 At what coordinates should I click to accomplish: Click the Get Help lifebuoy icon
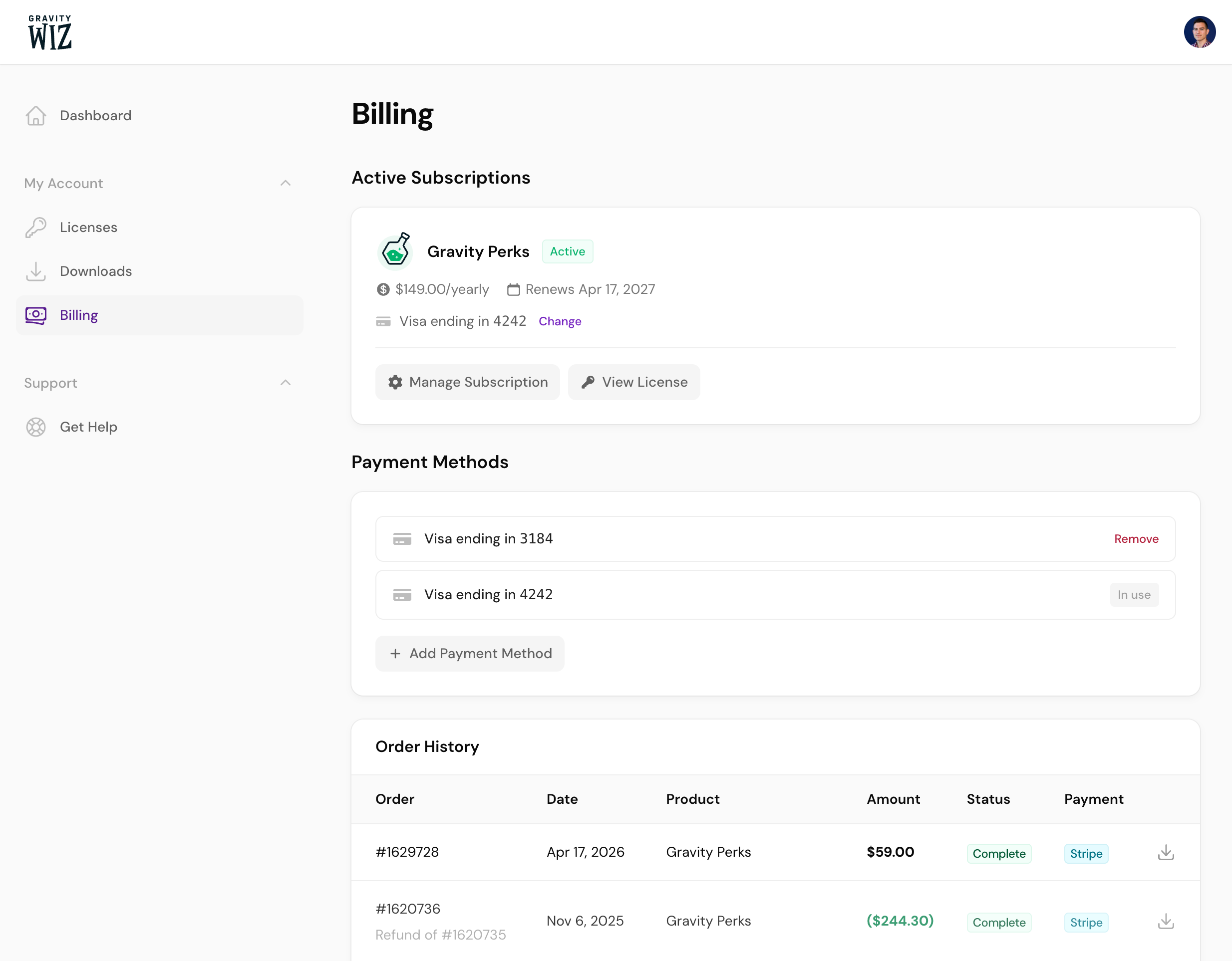pyautogui.click(x=35, y=427)
